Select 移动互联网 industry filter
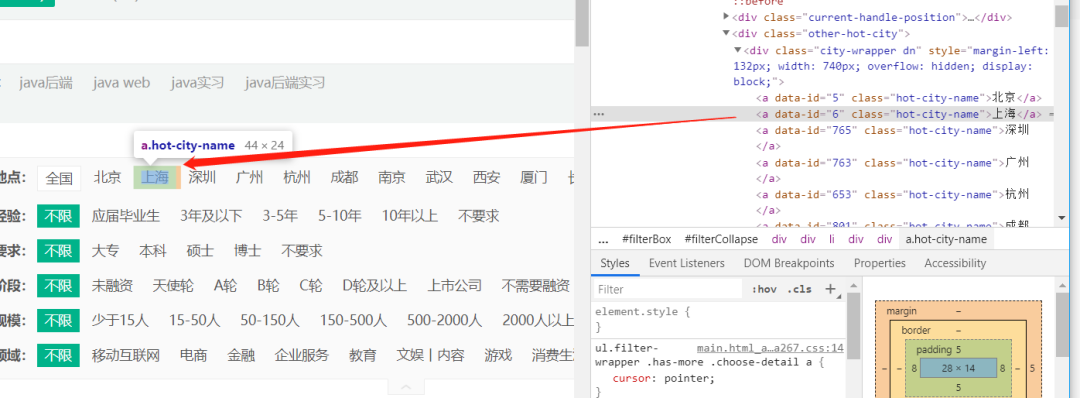 (x=125, y=356)
